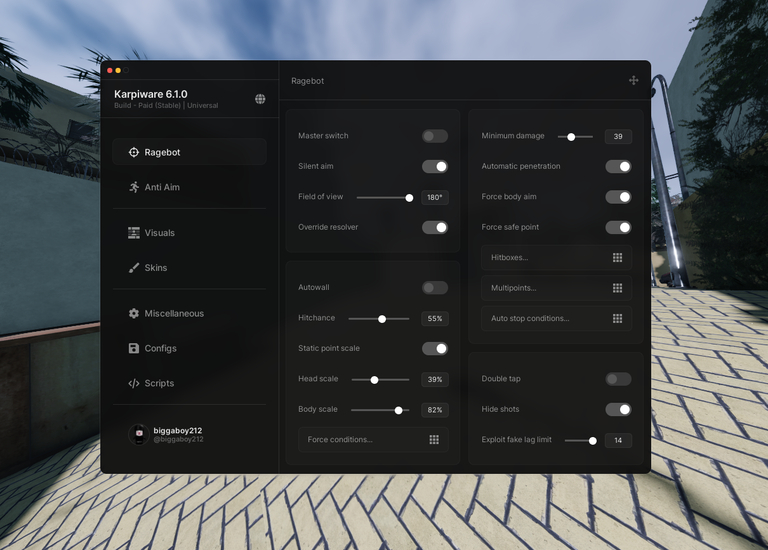Click the biggaboy212 username

pyautogui.click(x=178, y=430)
